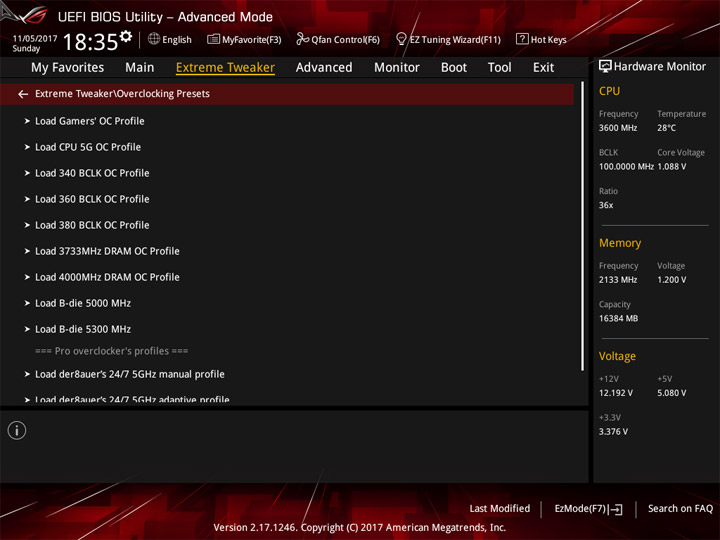This screenshot has height=540, width=720.
Task: Expand the Load 4000MHz DRAM OC Profile arrow
Action: (27, 277)
